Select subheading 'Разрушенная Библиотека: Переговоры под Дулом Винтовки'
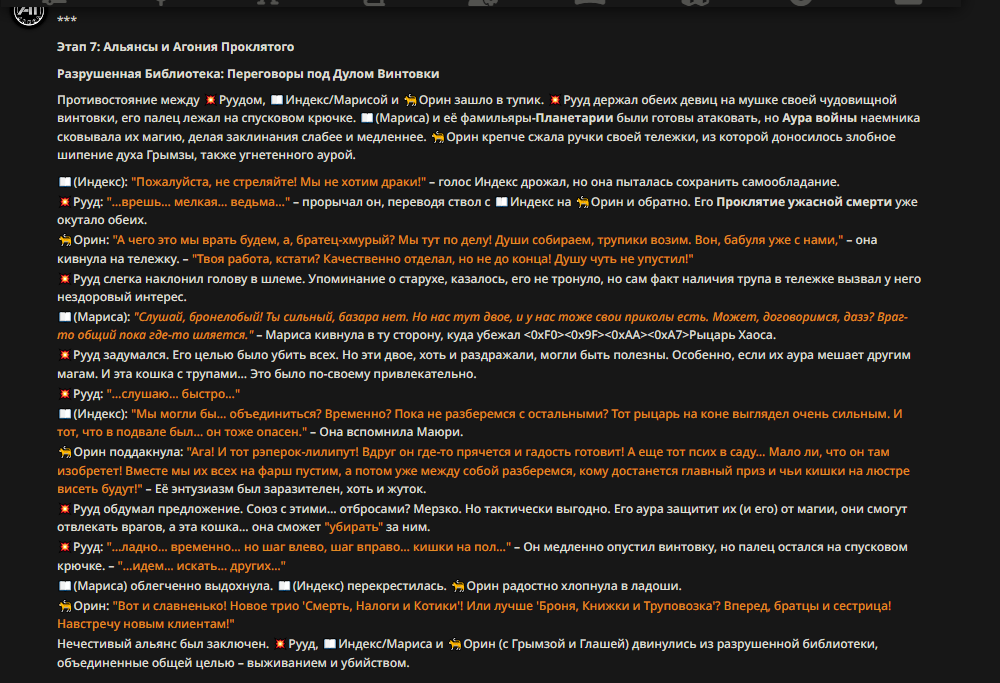1000x683 pixels. click(248, 73)
